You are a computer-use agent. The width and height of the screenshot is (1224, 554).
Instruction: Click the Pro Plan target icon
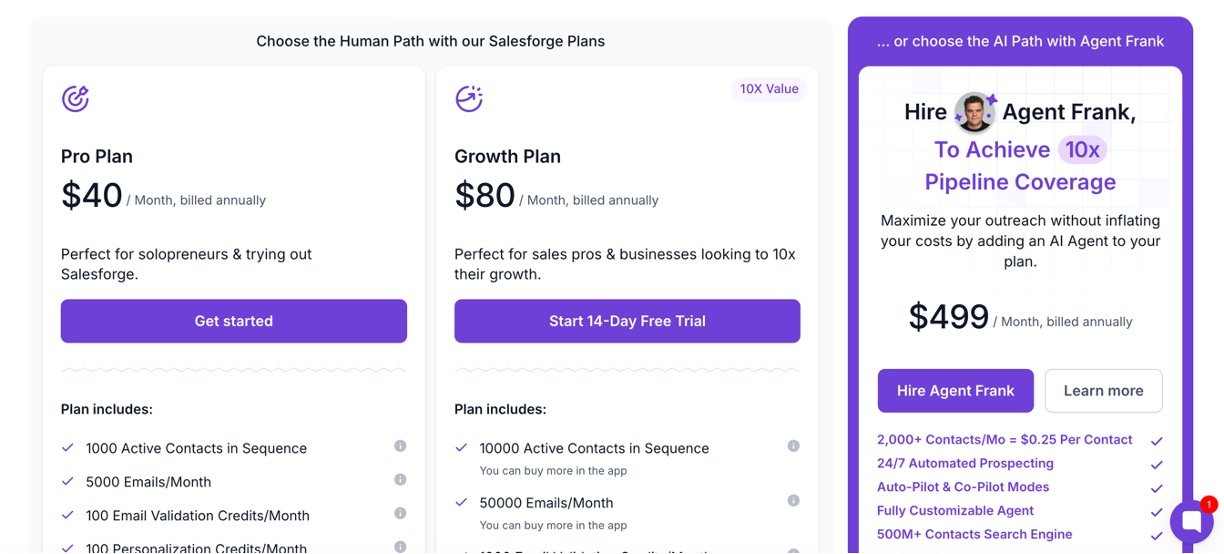75,98
